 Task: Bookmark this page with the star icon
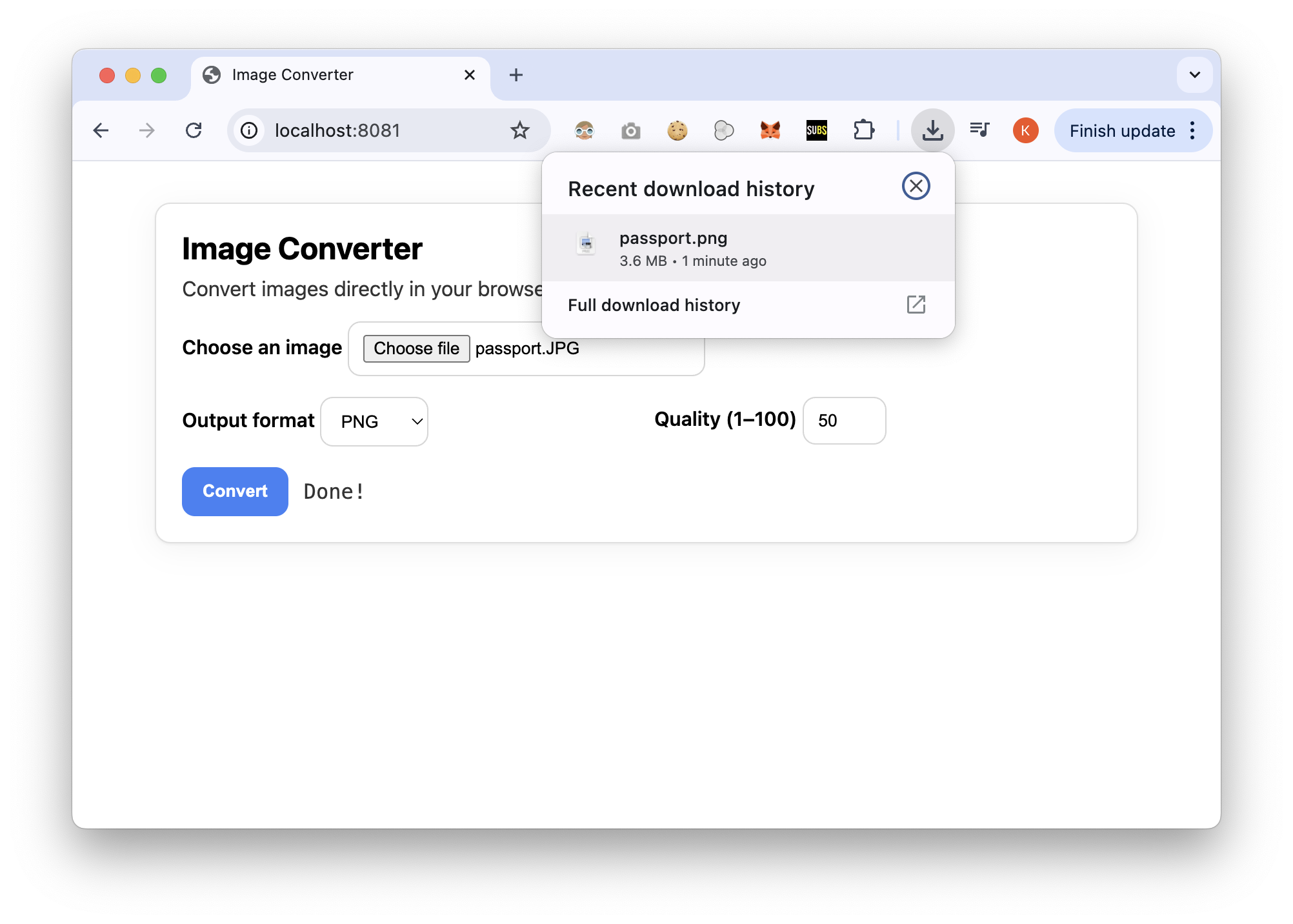click(x=520, y=131)
